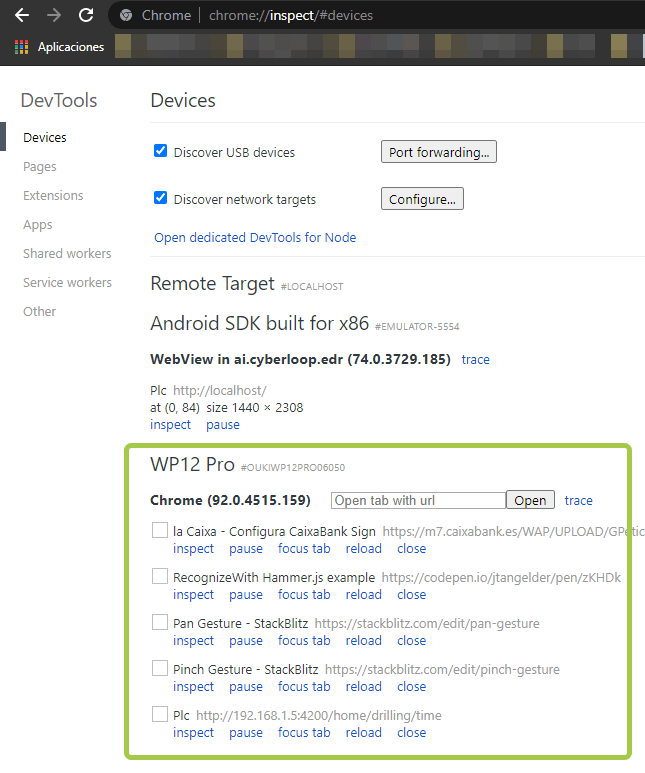The height and width of the screenshot is (773, 645).
Task: Select the Pinch Gesture - StackBlitz checkbox
Action: click(x=160, y=668)
